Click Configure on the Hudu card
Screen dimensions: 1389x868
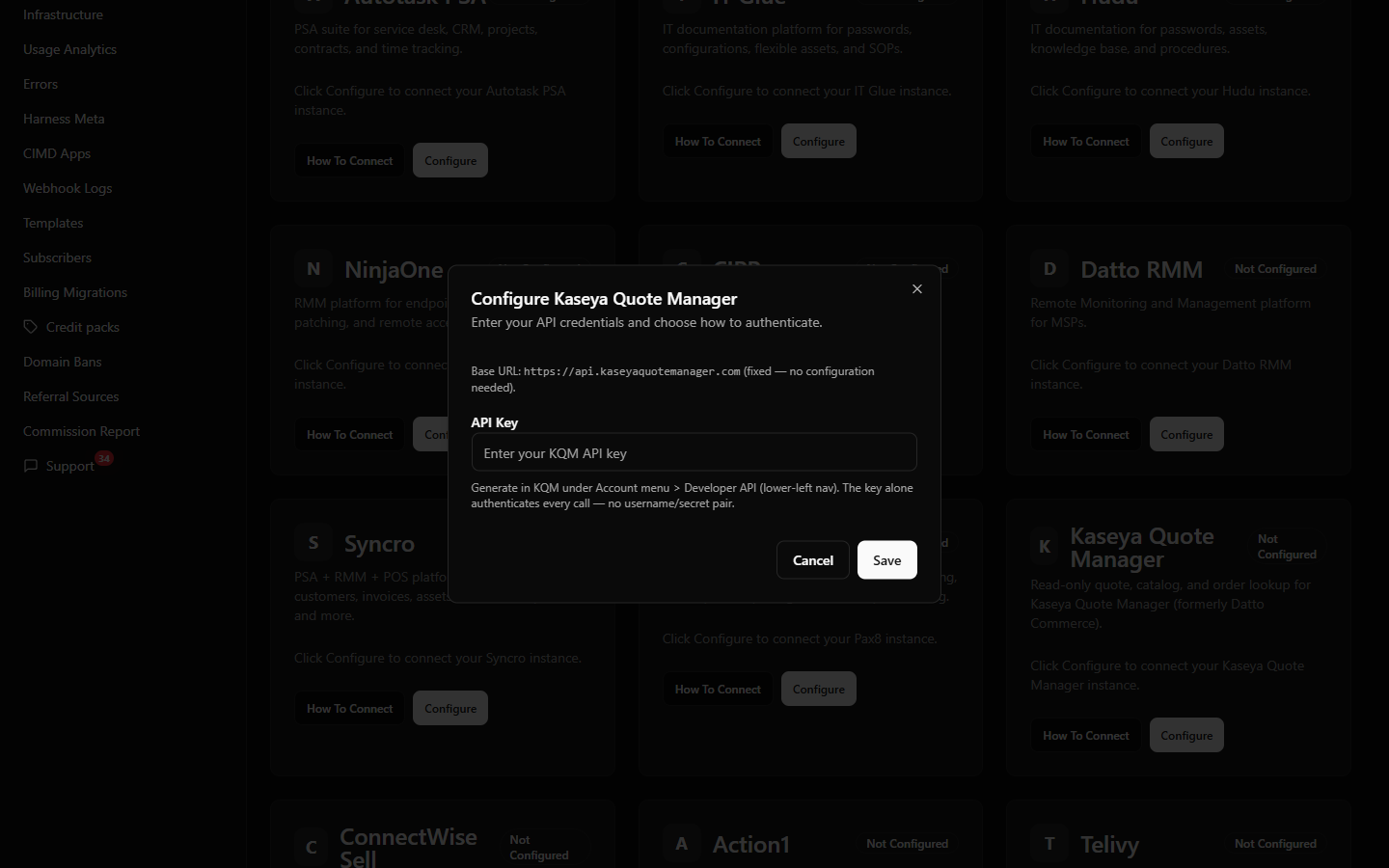1186,142
